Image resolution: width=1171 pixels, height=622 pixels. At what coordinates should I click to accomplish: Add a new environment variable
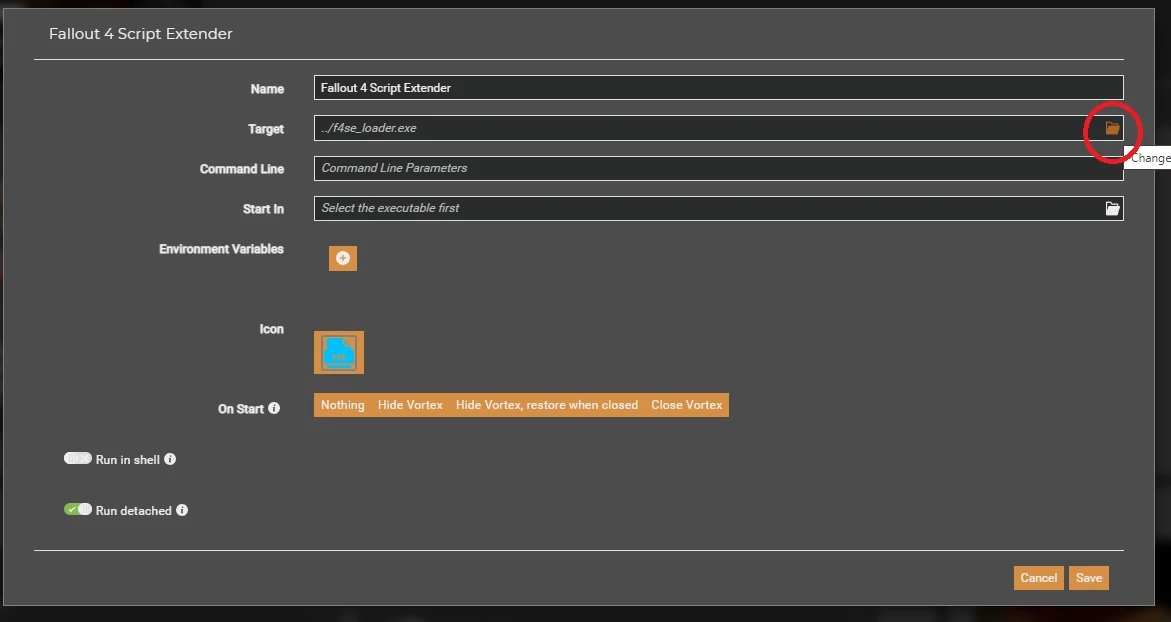click(343, 258)
